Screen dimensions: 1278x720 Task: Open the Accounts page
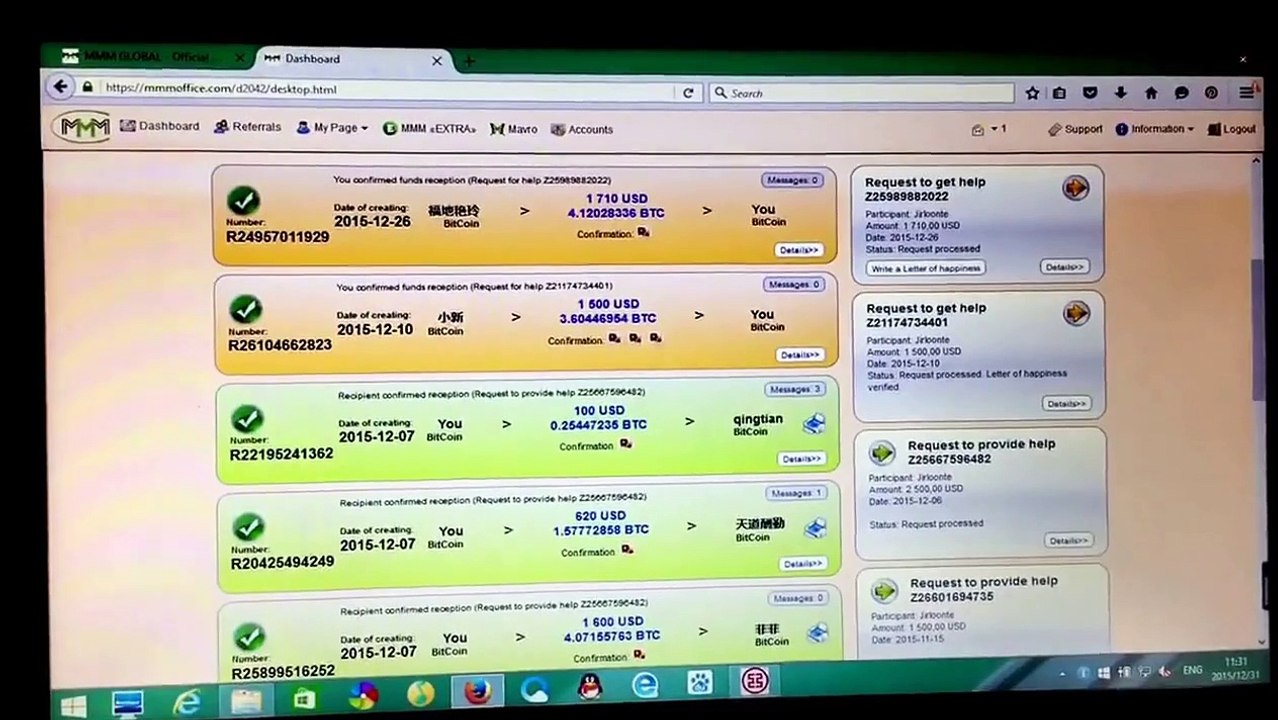(582, 129)
